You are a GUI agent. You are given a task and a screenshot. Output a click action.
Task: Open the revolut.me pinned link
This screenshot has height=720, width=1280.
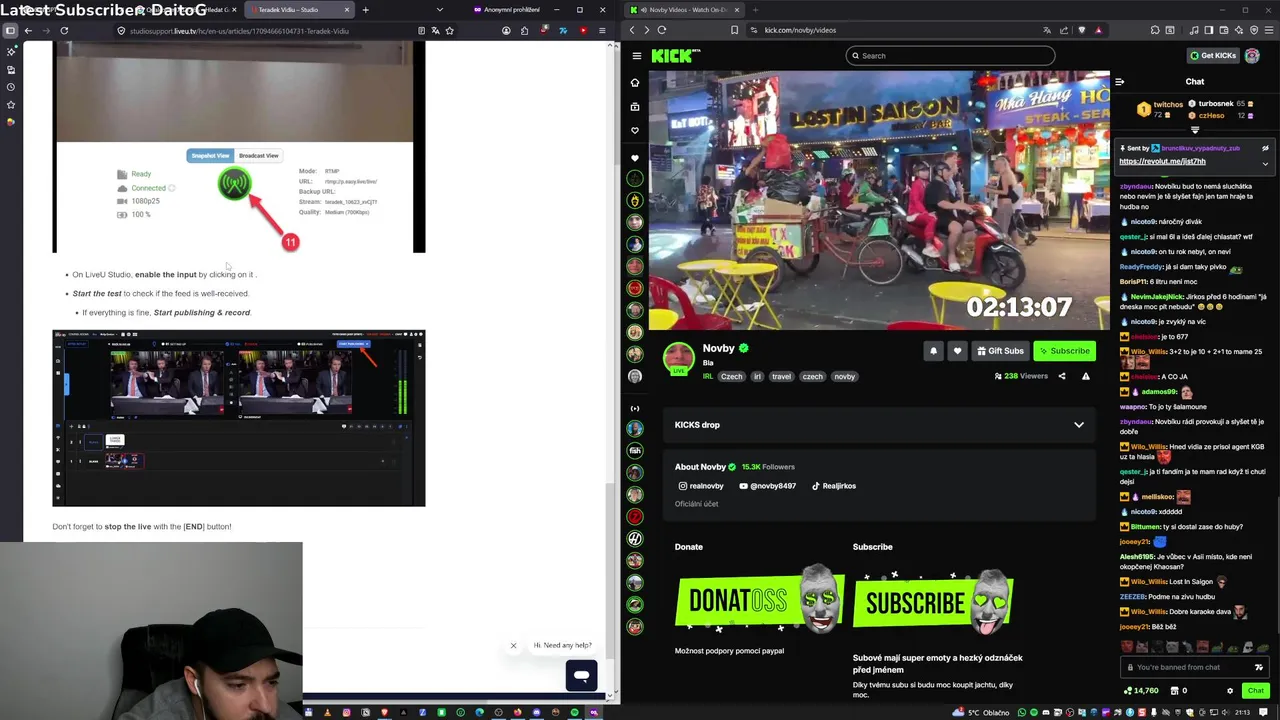pyautogui.click(x=1162, y=162)
